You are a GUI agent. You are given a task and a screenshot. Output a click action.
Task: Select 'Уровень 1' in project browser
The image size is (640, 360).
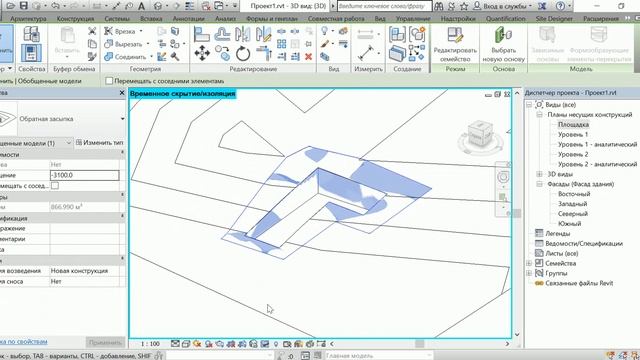[x=573, y=134]
